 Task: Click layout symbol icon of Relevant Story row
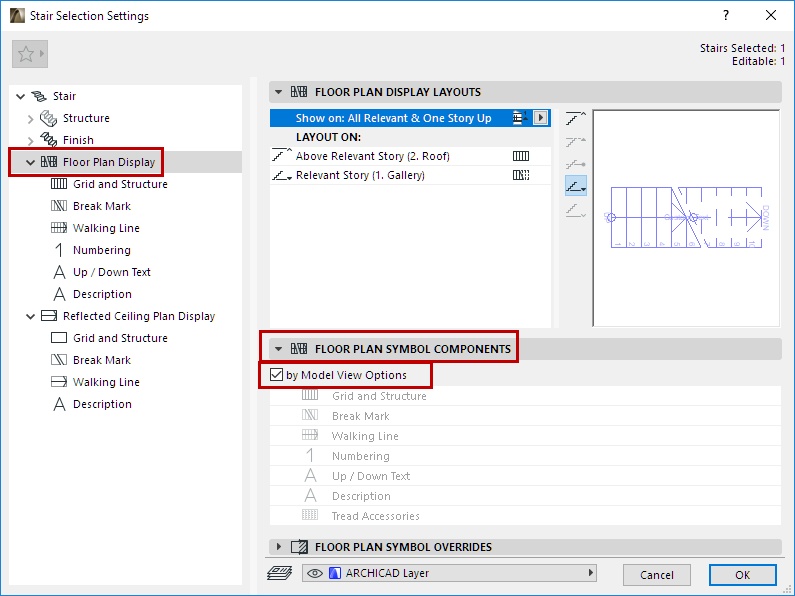coord(521,175)
